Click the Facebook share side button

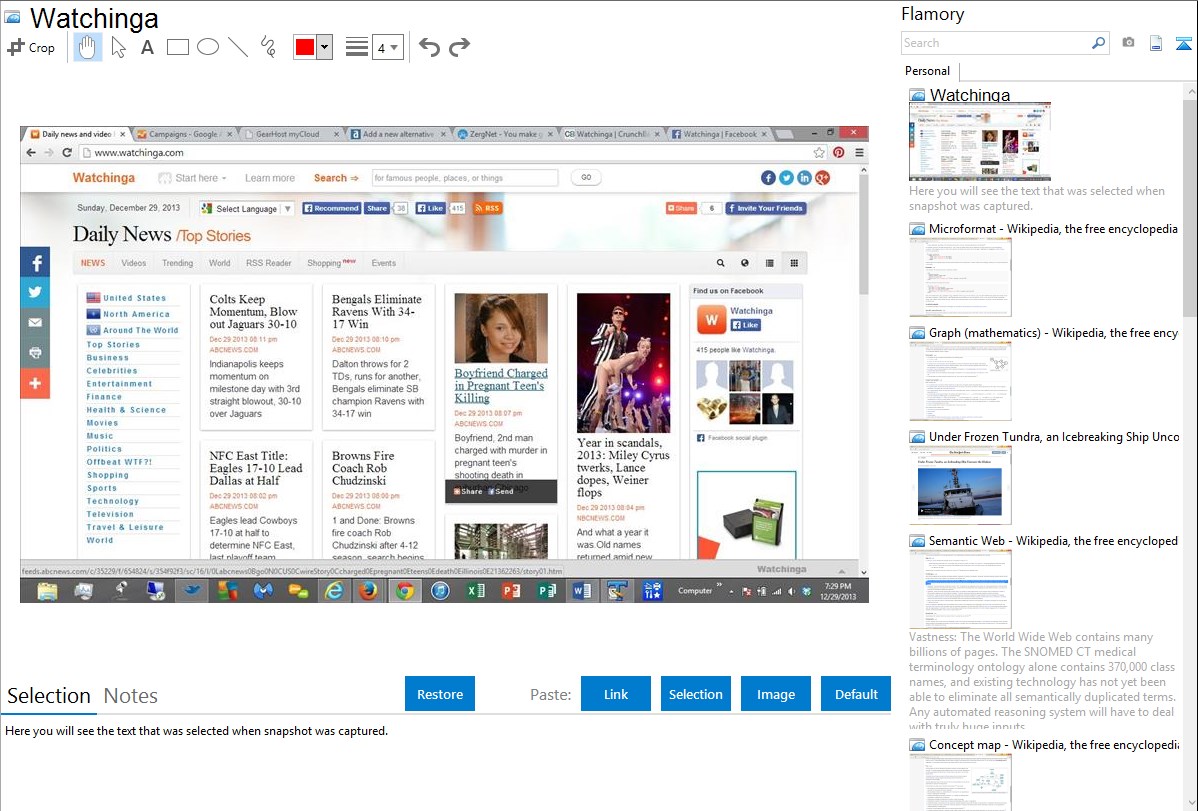pos(35,263)
